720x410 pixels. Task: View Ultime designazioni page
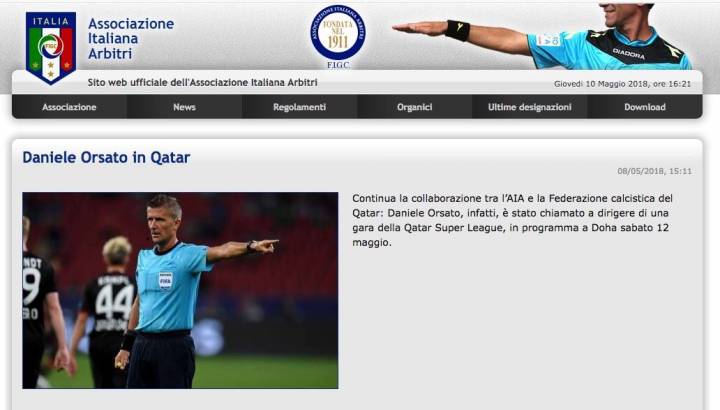pos(529,107)
